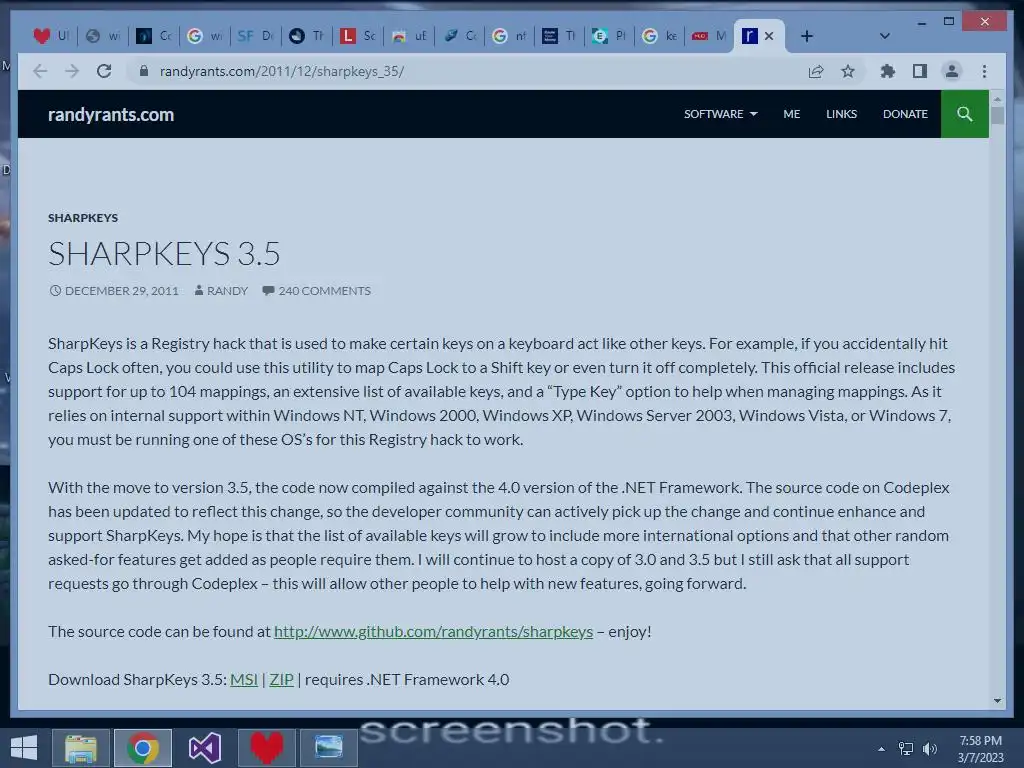This screenshot has height=768, width=1024.
Task: Focus the address bar URL
Action: [281, 71]
